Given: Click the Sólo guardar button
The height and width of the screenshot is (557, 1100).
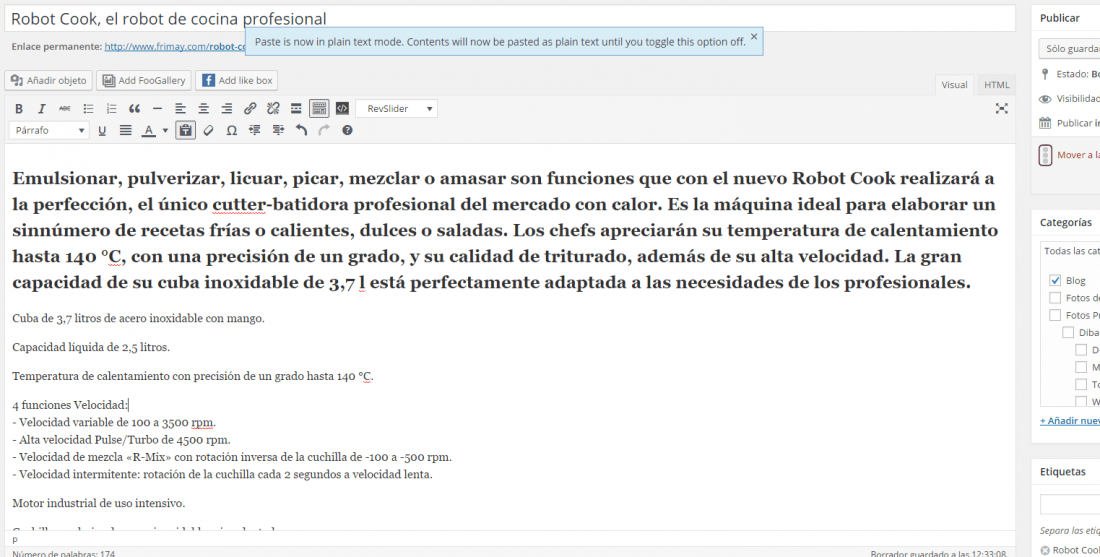Looking at the screenshot, I should [1069, 48].
